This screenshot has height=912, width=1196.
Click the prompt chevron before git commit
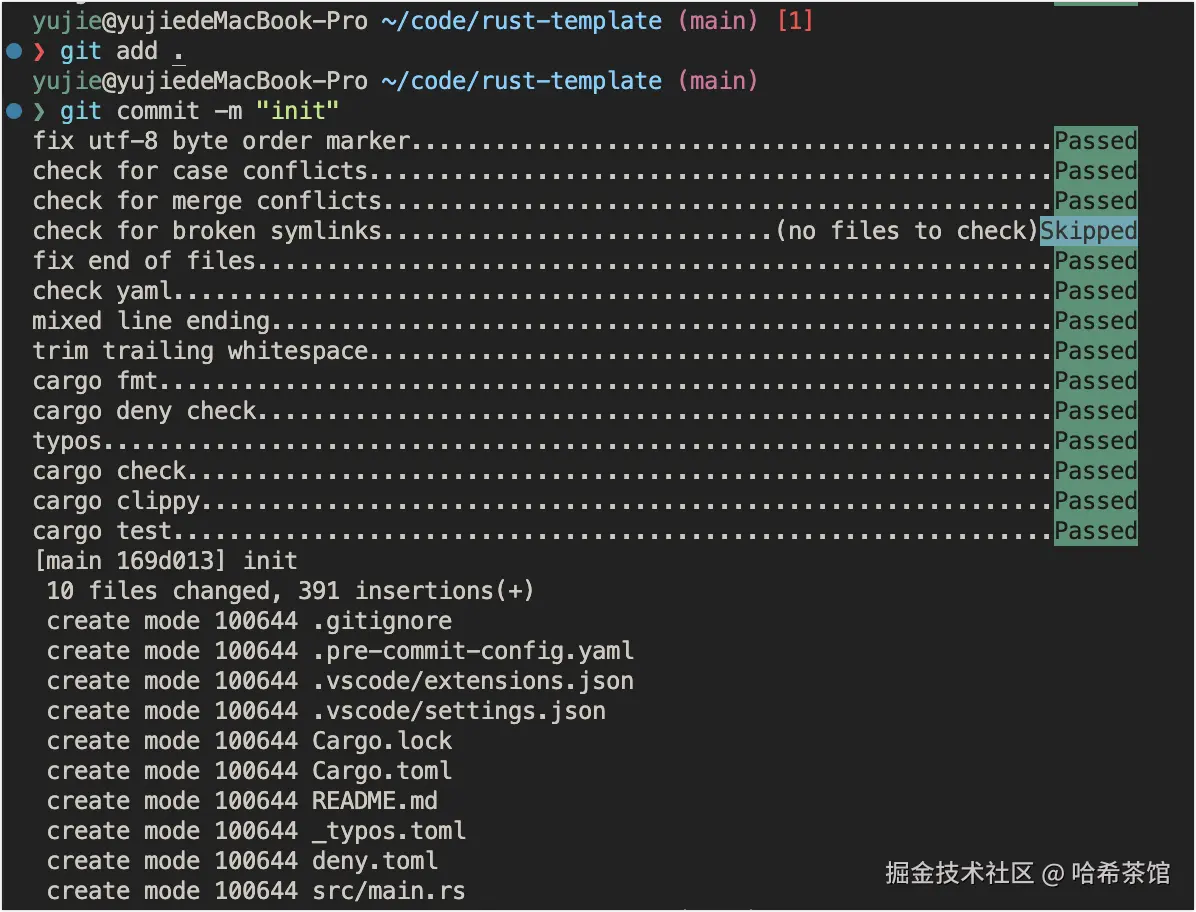pos(40,111)
